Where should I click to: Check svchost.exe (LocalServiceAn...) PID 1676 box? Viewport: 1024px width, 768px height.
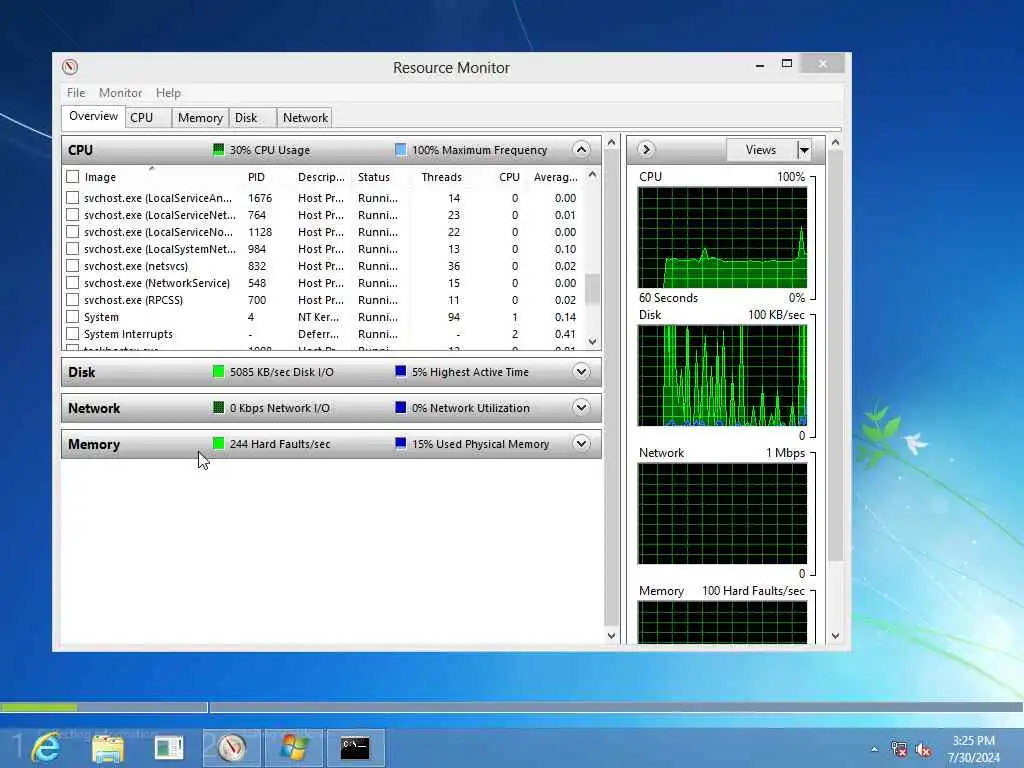72,197
